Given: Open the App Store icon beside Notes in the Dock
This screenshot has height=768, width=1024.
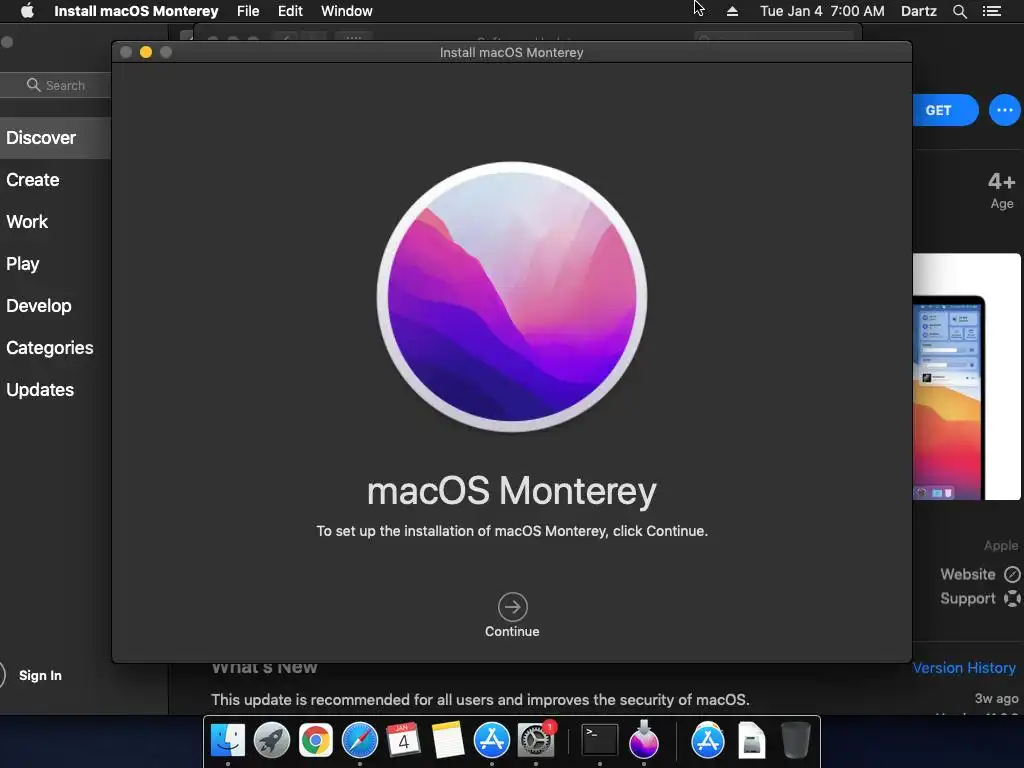Looking at the screenshot, I should coord(491,741).
